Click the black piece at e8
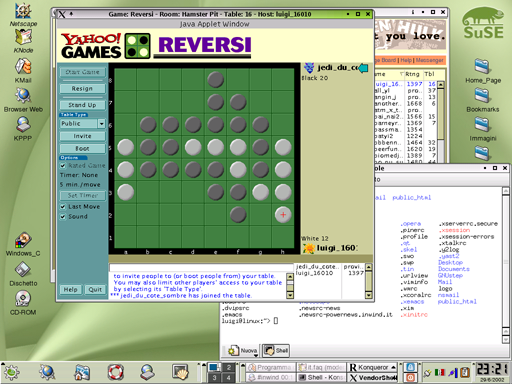Screen dimensions: 512x384 215,80
